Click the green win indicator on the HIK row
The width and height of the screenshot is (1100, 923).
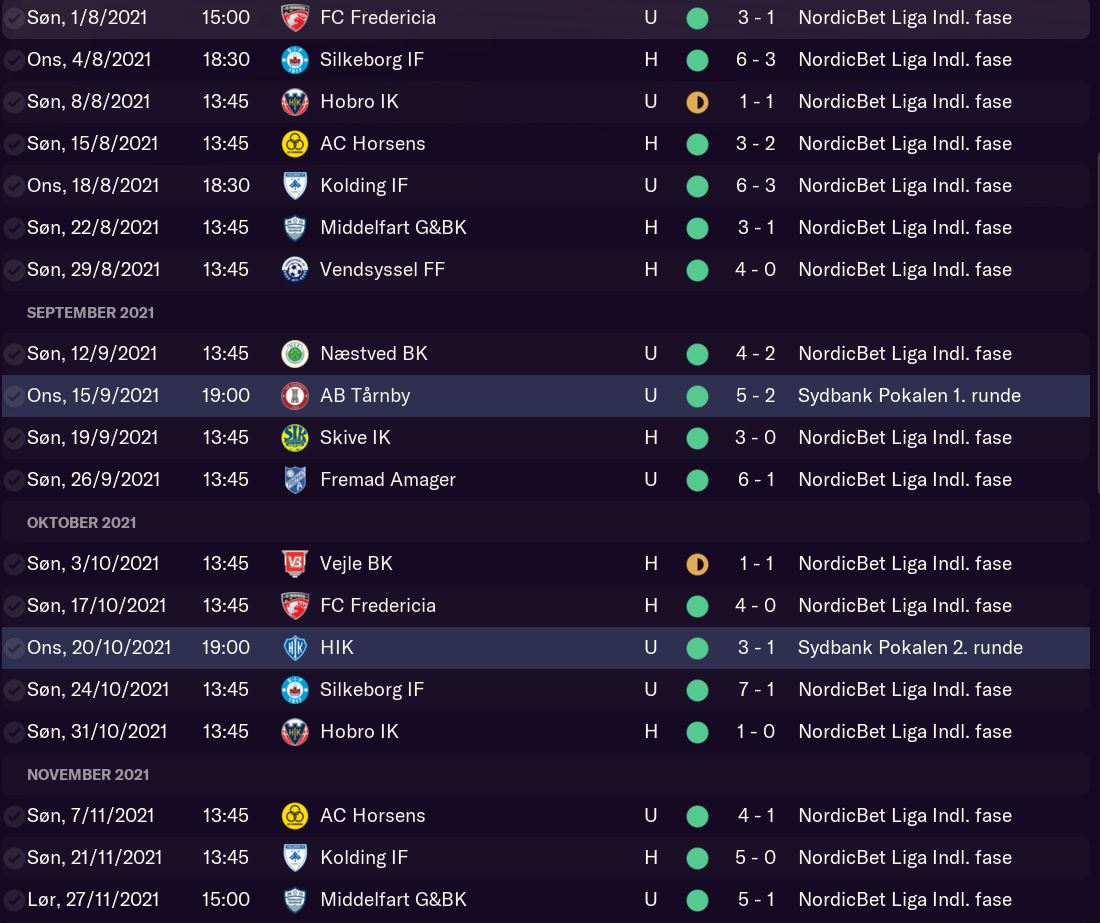(697, 648)
